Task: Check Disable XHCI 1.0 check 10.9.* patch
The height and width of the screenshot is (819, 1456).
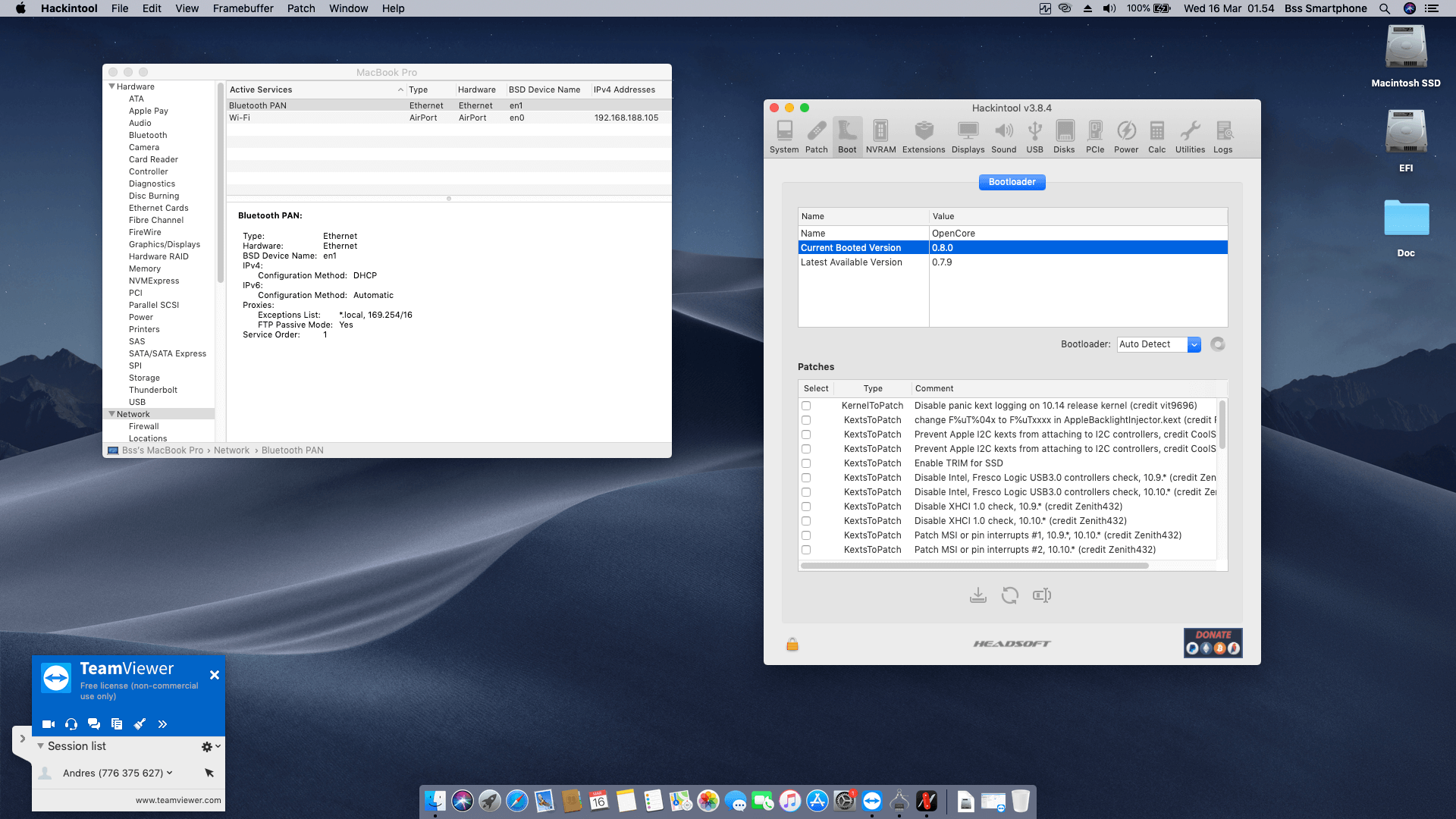Action: pyautogui.click(x=806, y=507)
